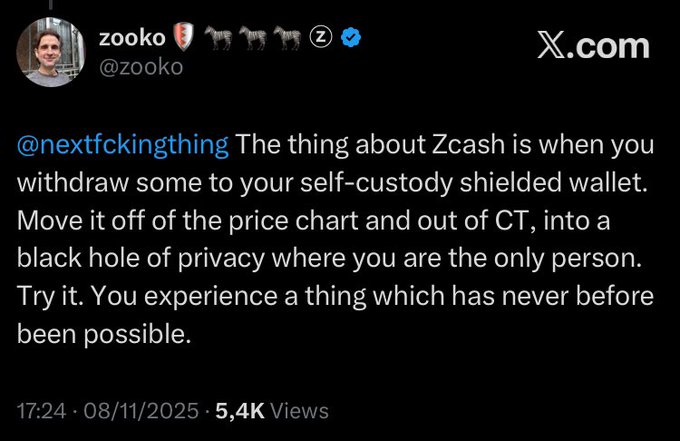
Task: Click the blue verified checkmark badge
Action: tap(352, 38)
